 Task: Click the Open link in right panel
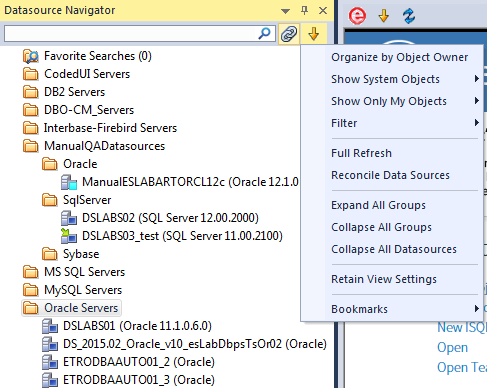coord(453,348)
